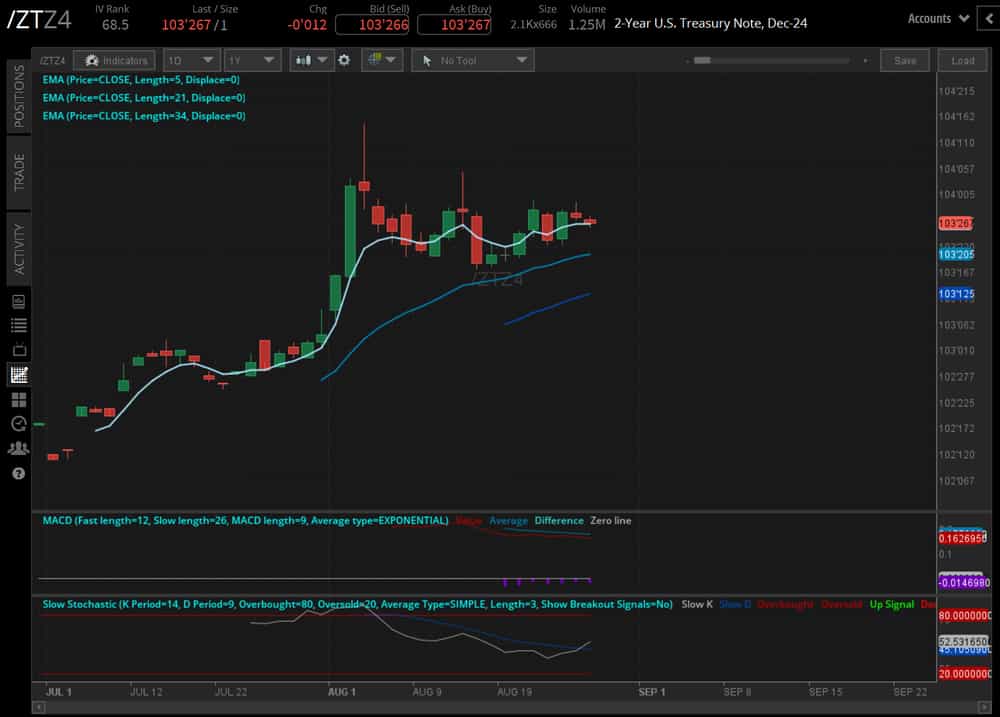Click the 1.25M Volume value
1000x717 pixels.
tap(587, 25)
